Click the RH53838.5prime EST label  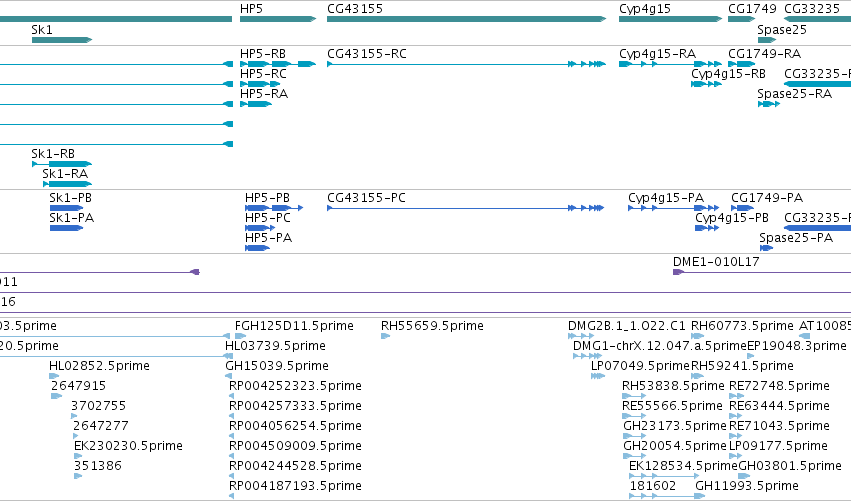673,386
